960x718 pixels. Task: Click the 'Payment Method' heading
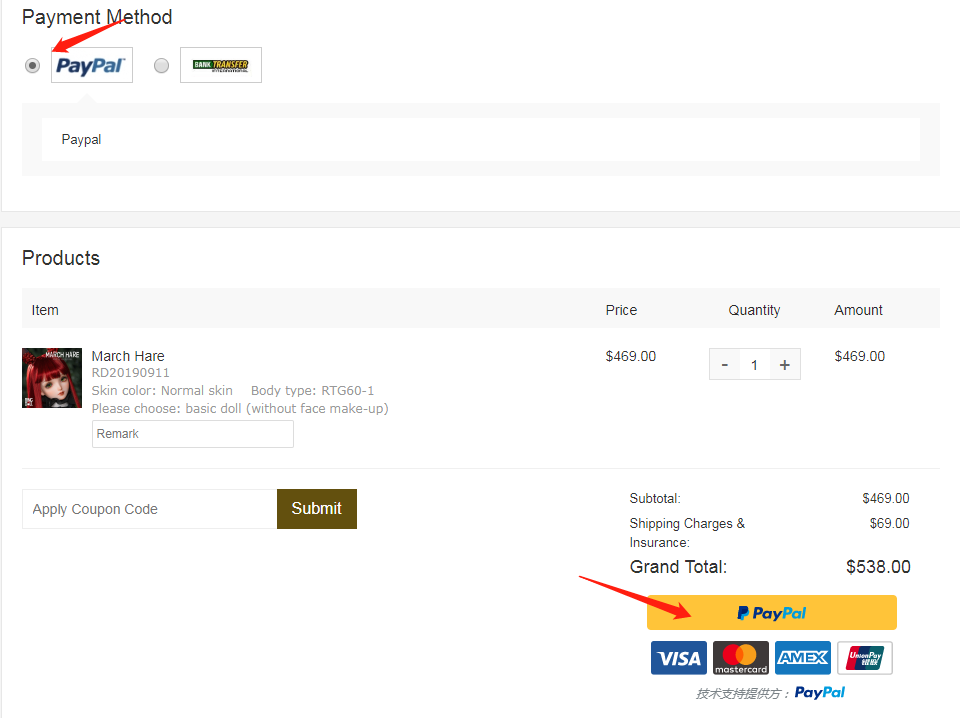(x=97, y=17)
